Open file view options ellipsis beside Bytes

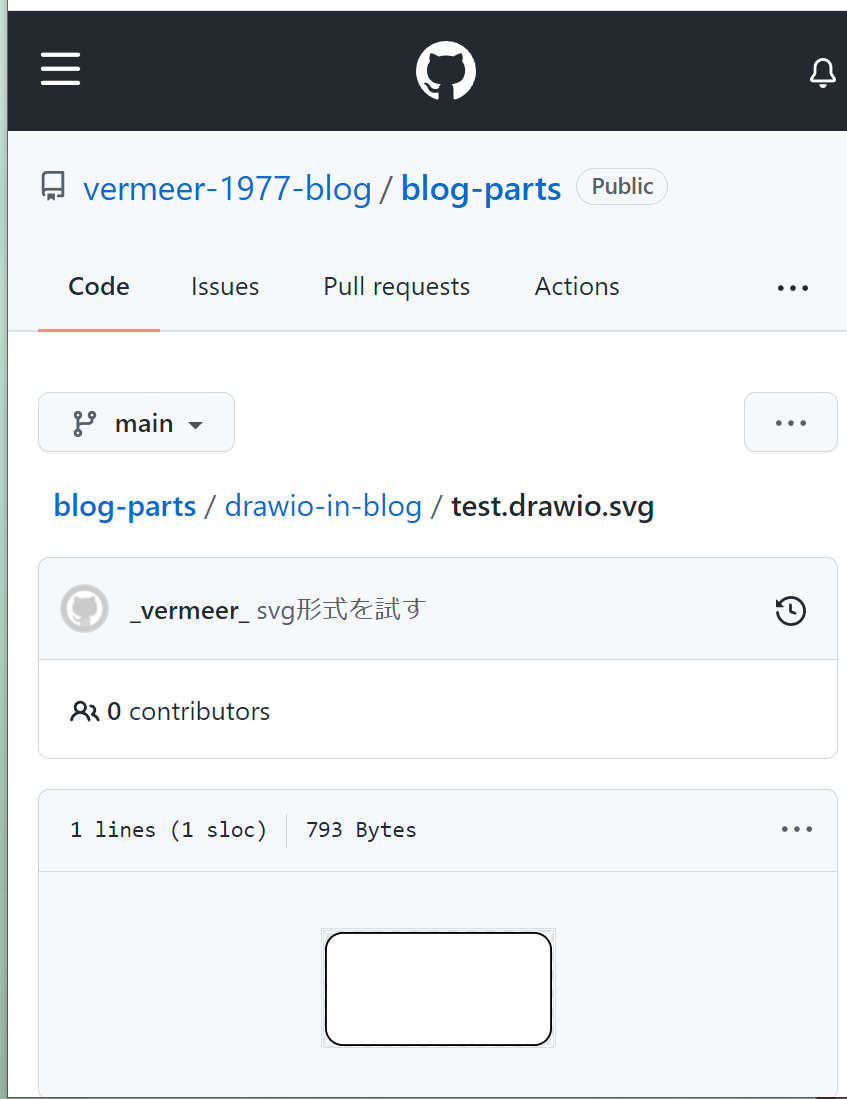tap(796, 829)
